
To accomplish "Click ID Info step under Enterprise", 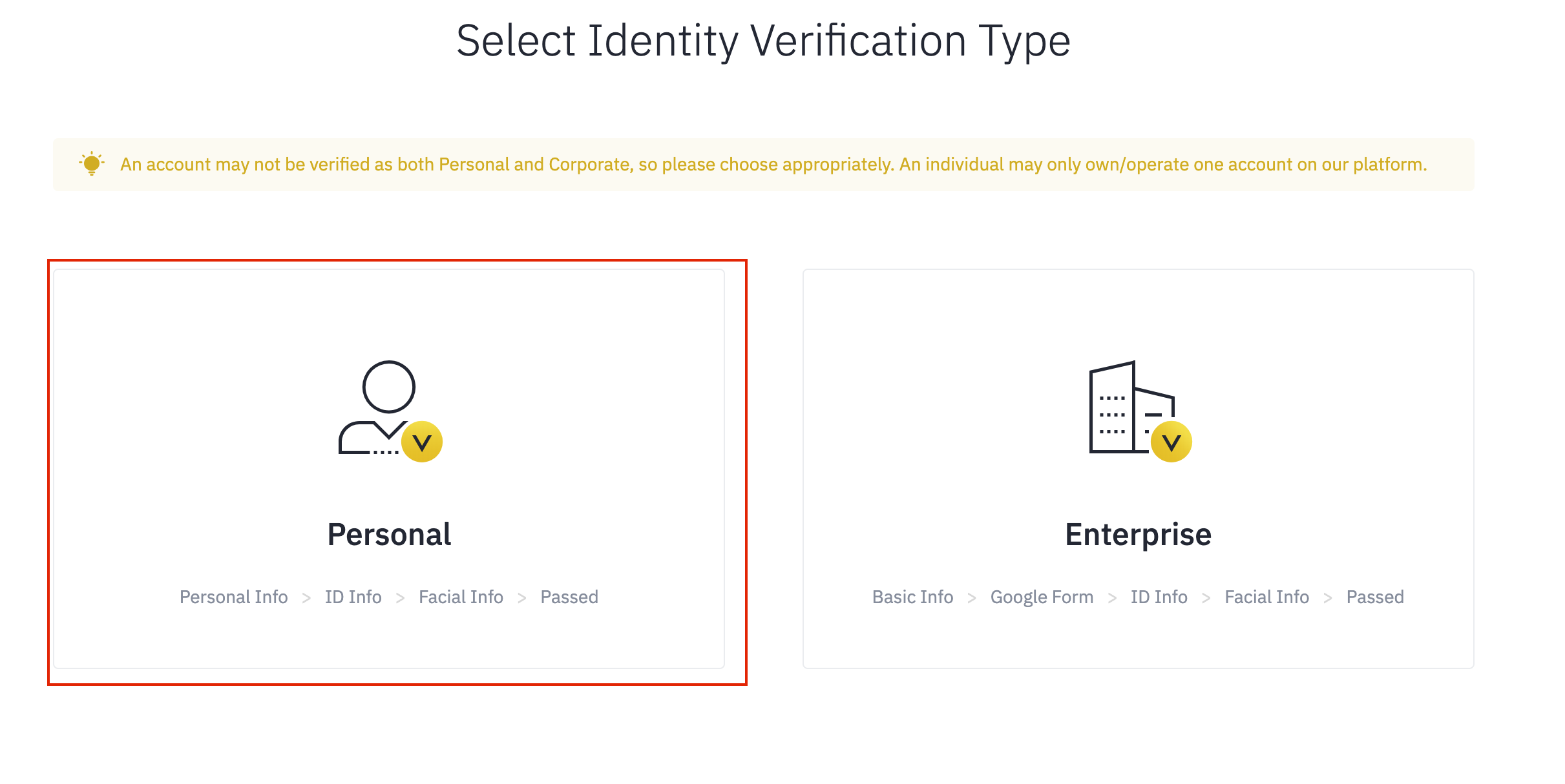I will [x=1159, y=597].
